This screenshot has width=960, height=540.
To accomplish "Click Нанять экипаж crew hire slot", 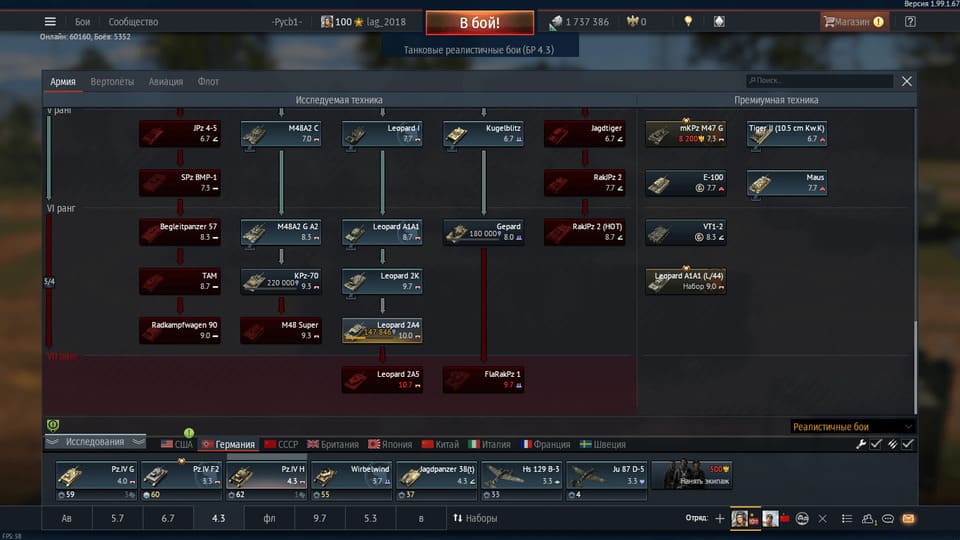I will click(692, 475).
